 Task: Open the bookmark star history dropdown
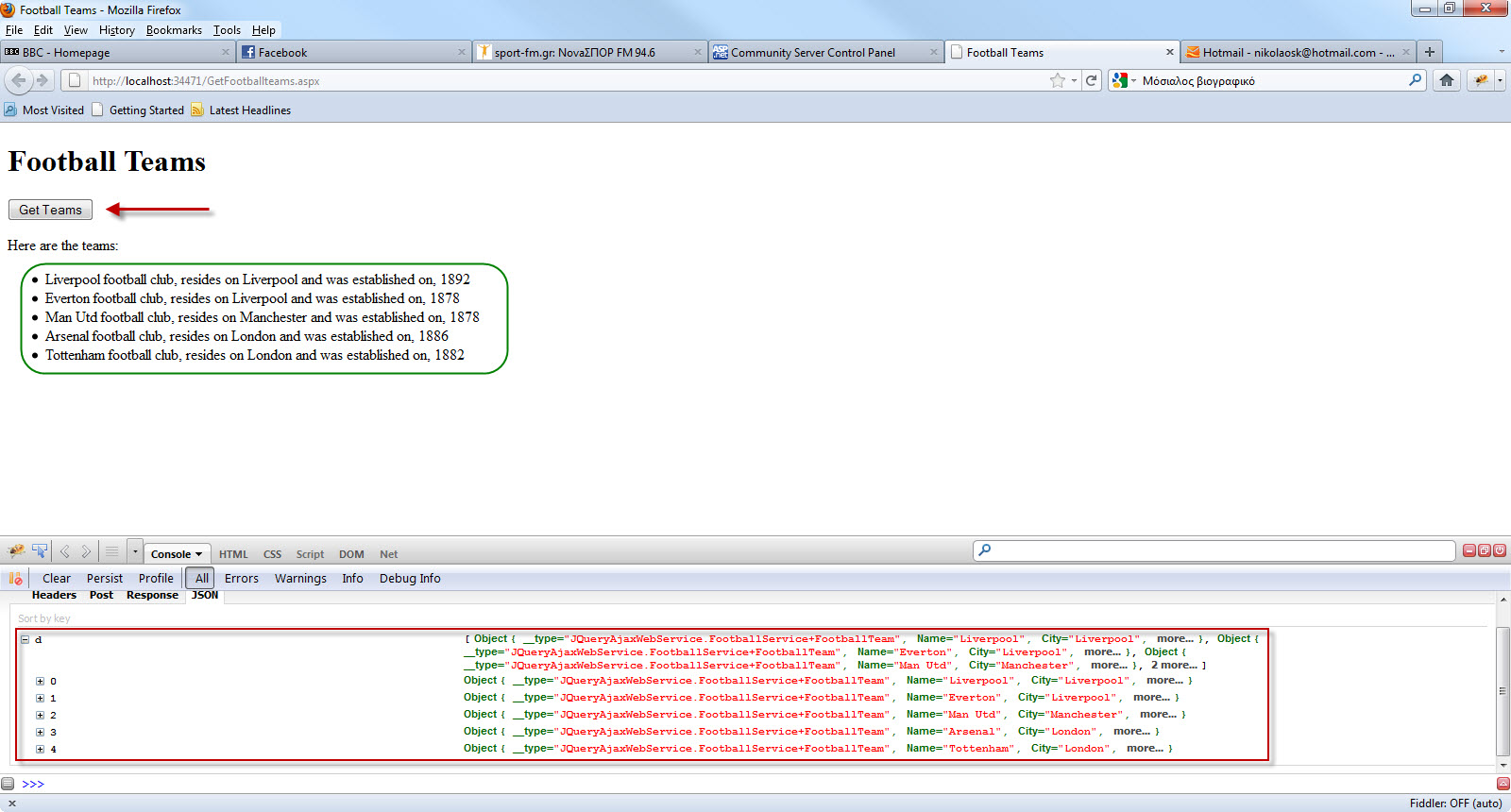(1074, 80)
